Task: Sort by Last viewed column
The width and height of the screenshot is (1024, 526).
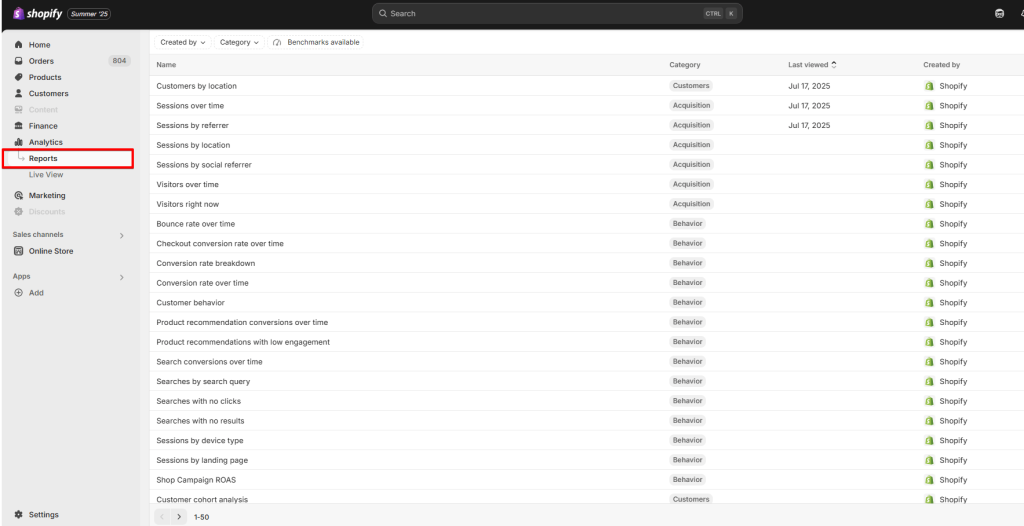Action: click(x=812, y=65)
